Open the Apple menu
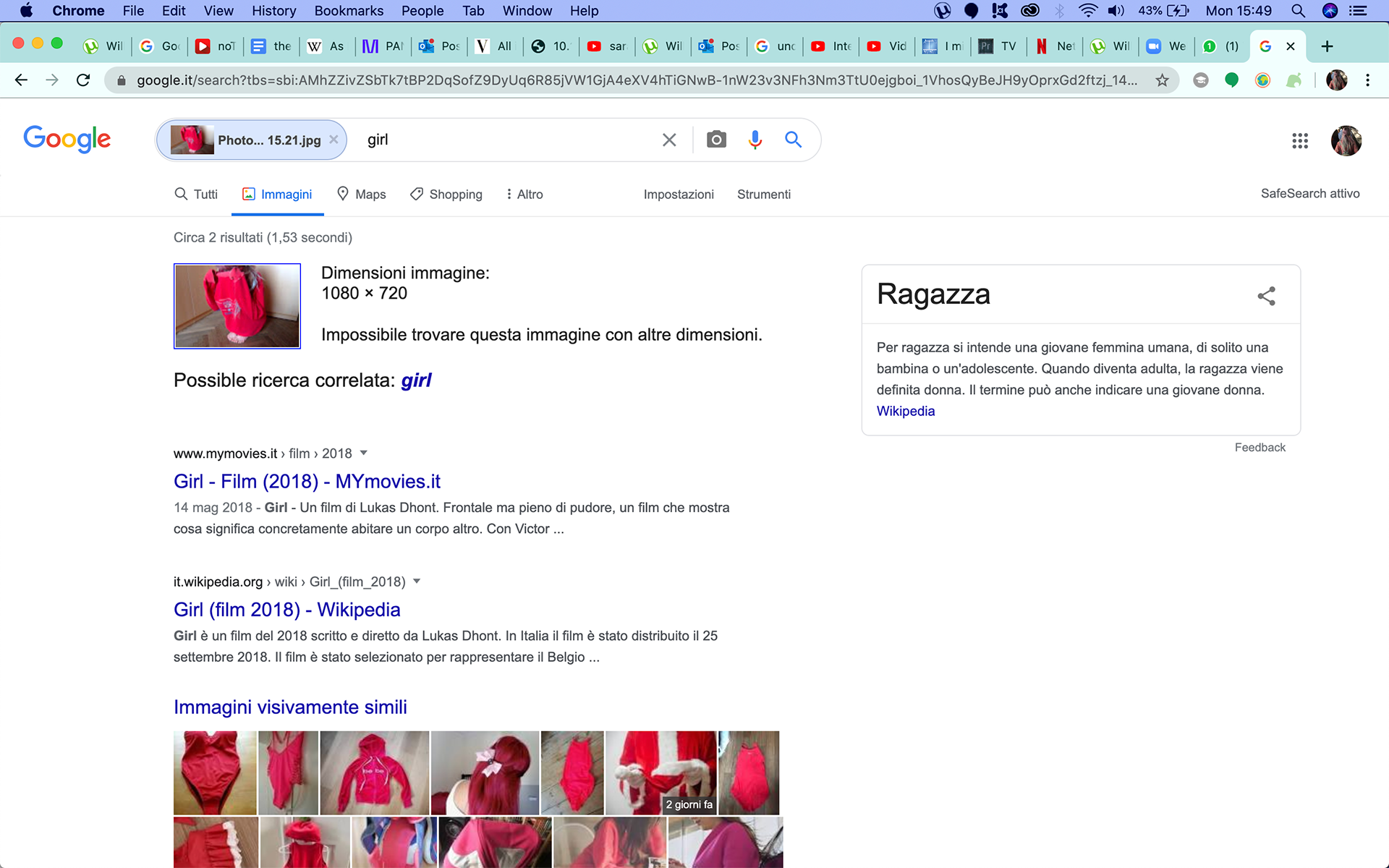Screen dimensions: 1389x868 pos(26,11)
